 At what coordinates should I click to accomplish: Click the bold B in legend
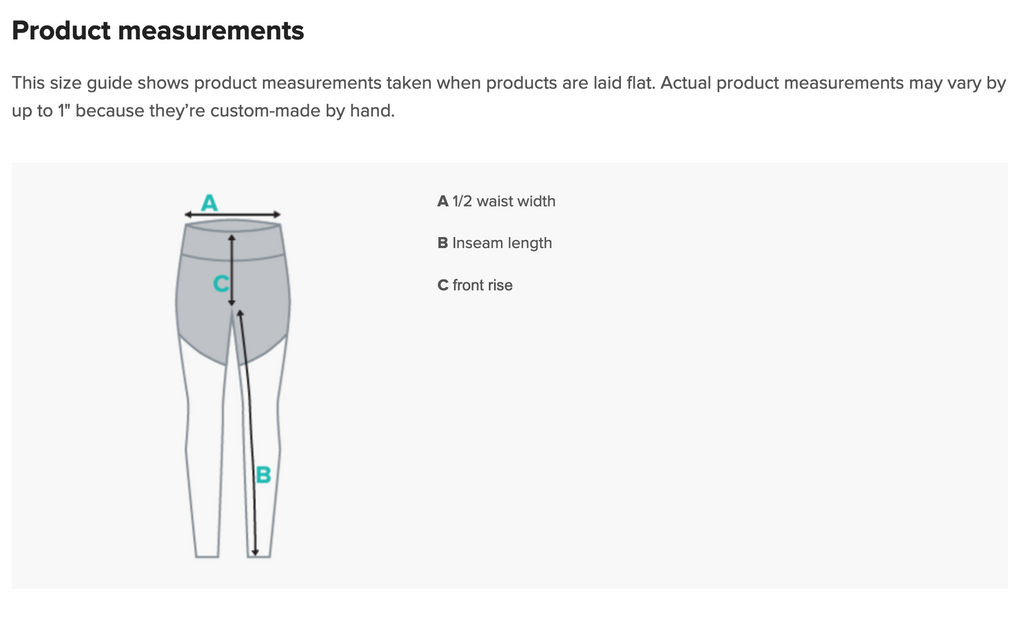click(x=443, y=243)
